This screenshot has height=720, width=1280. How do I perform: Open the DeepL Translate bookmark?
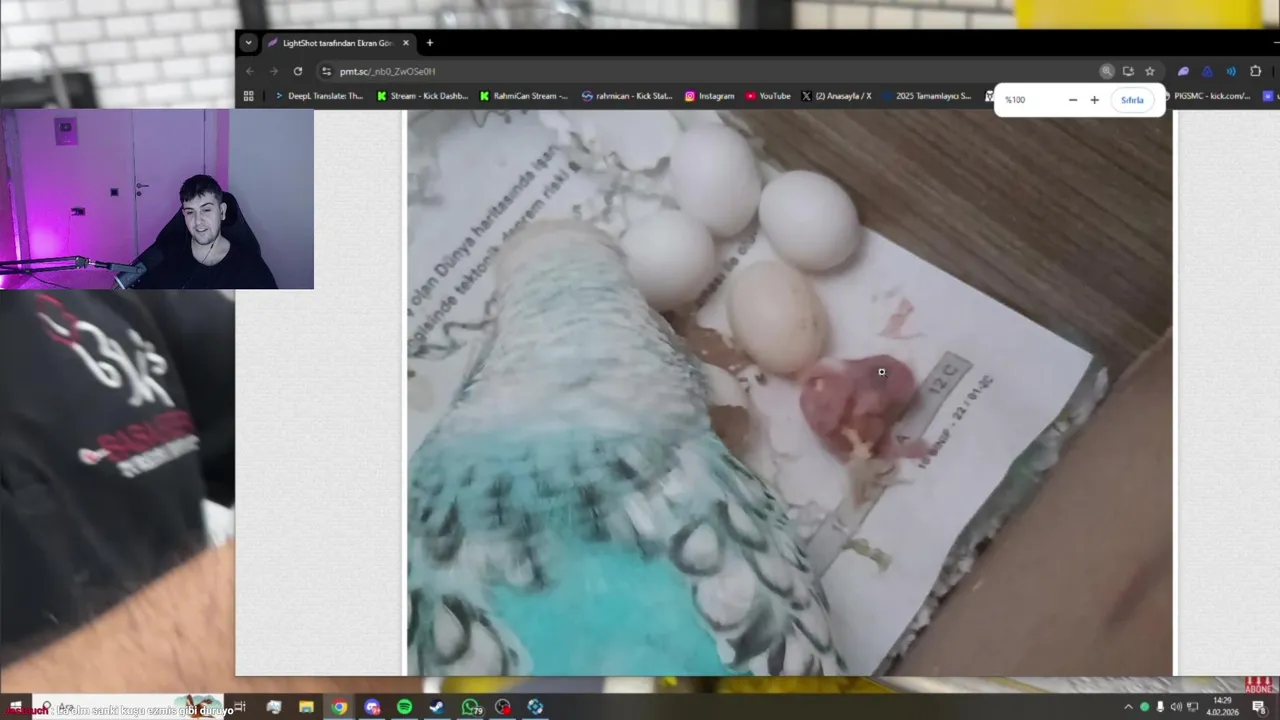coord(318,96)
